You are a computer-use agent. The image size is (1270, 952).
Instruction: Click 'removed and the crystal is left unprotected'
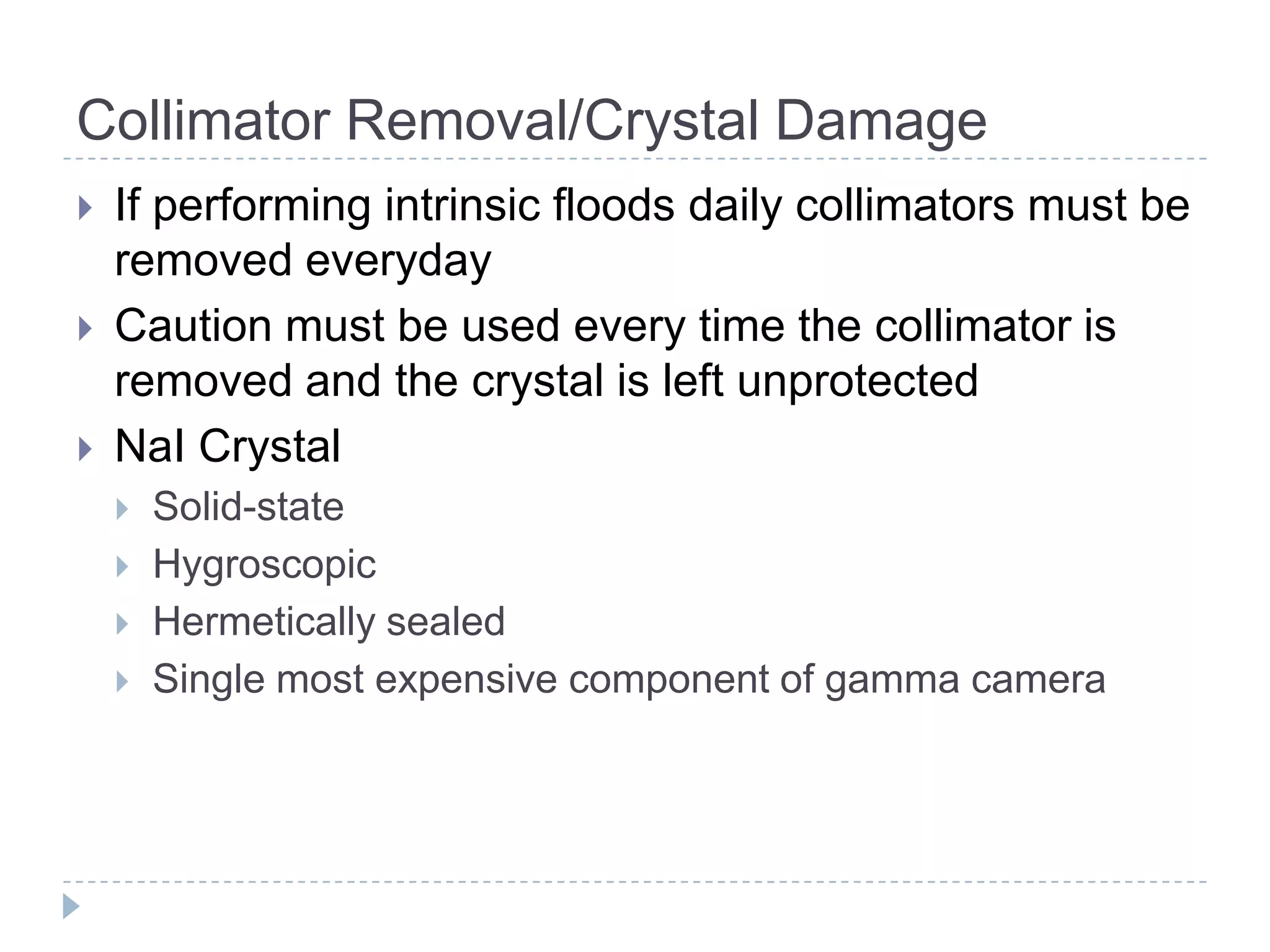(x=546, y=381)
